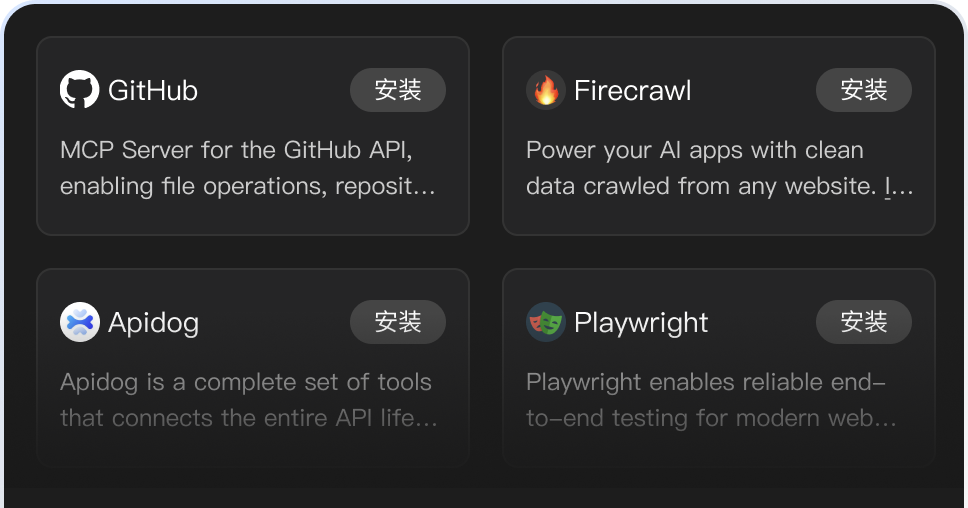Open the Apidog title label

click(153, 322)
